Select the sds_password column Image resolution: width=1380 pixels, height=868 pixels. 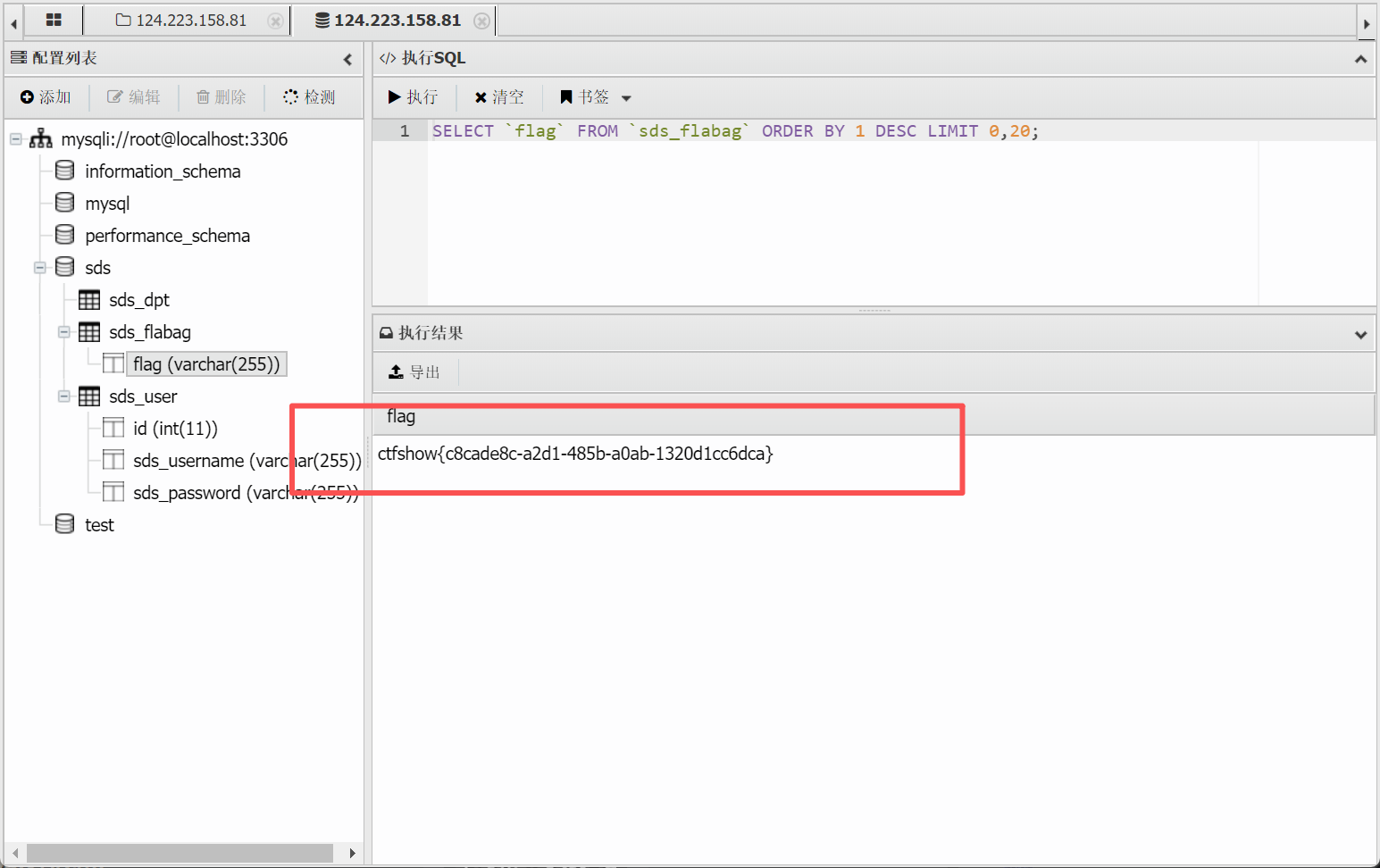pyautogui.click(x=246, y=492)
